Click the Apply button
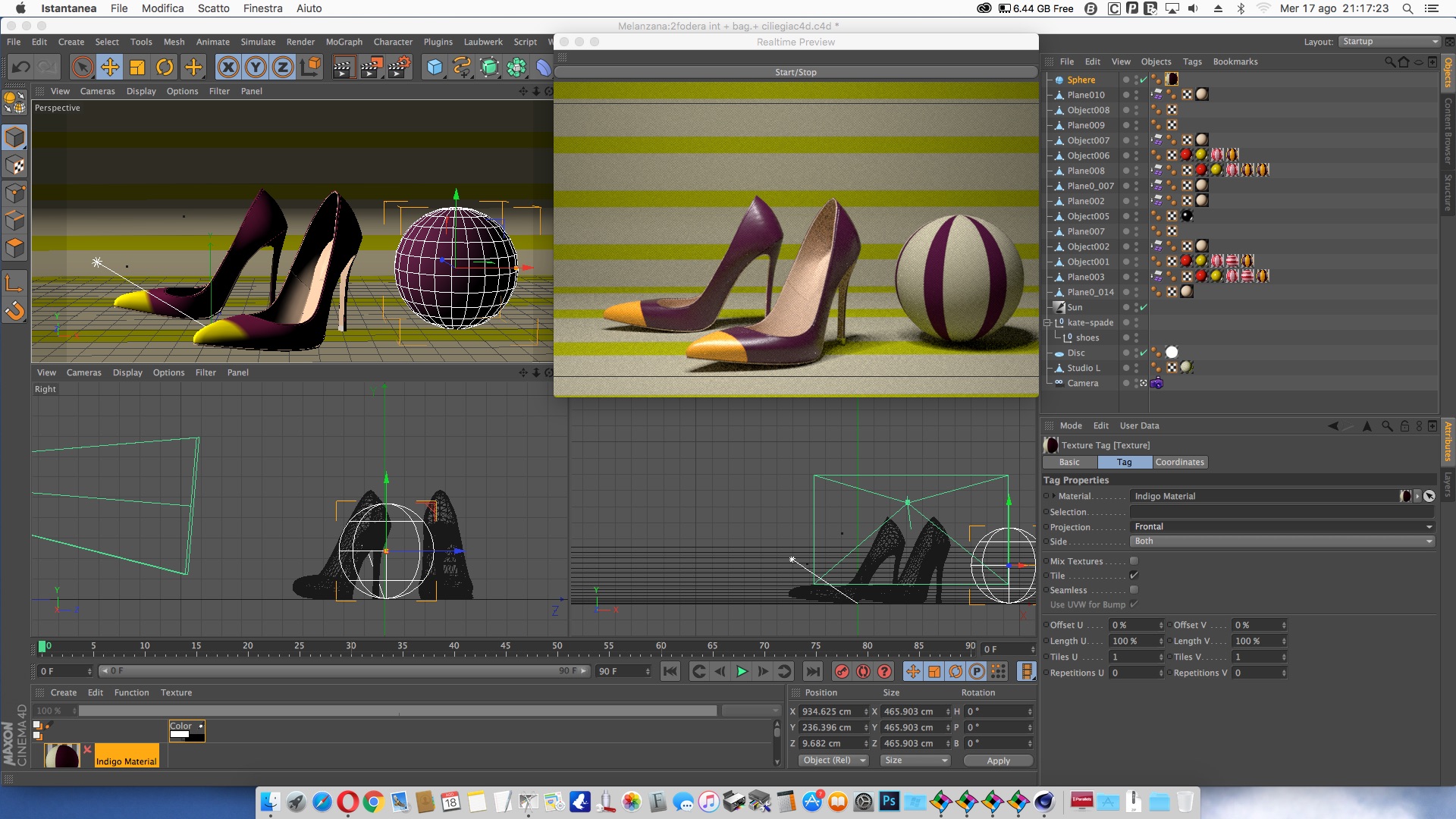This screenshot has height=819, width=1456. click(x=998, y=761)
